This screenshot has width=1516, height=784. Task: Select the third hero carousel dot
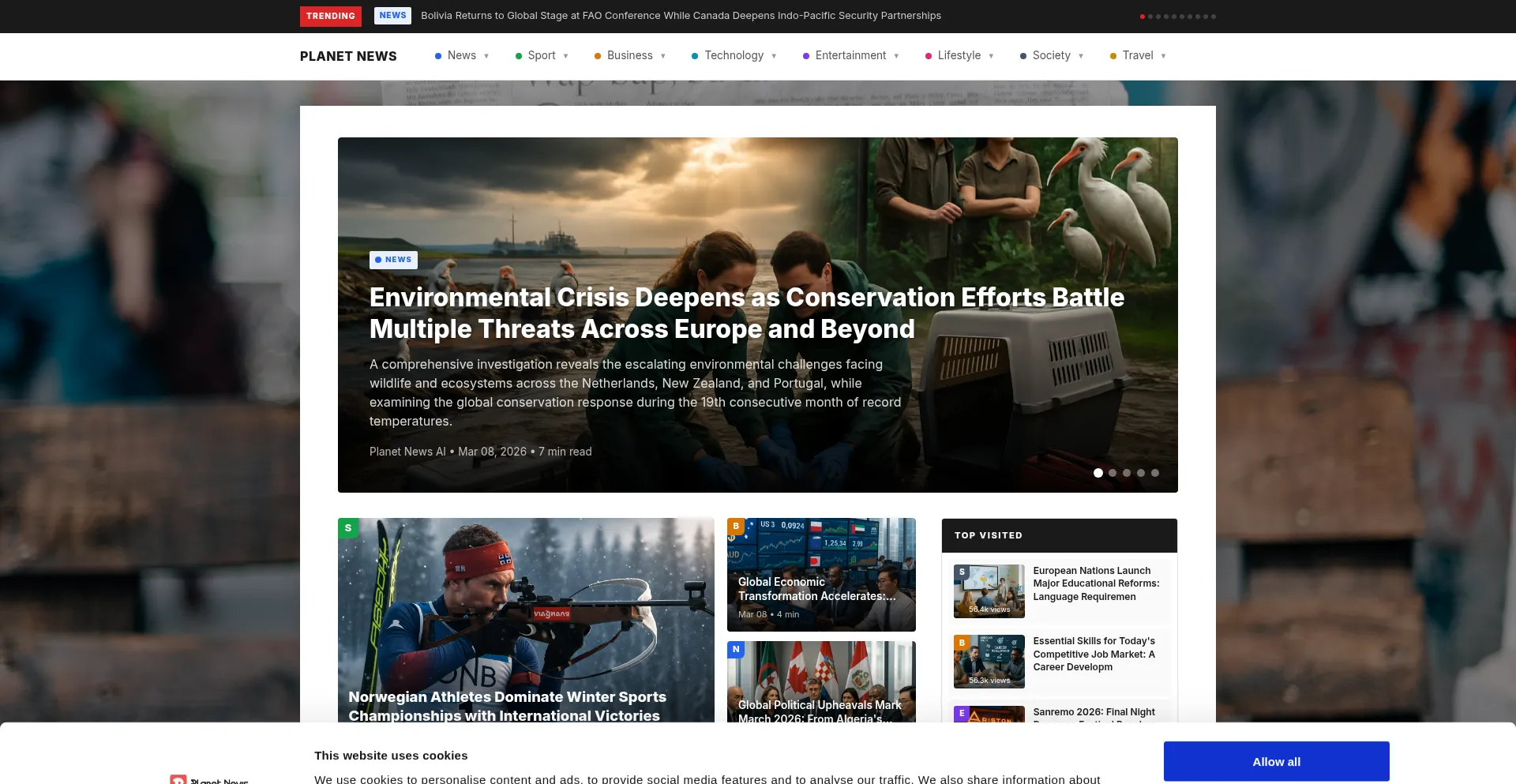1127,473
